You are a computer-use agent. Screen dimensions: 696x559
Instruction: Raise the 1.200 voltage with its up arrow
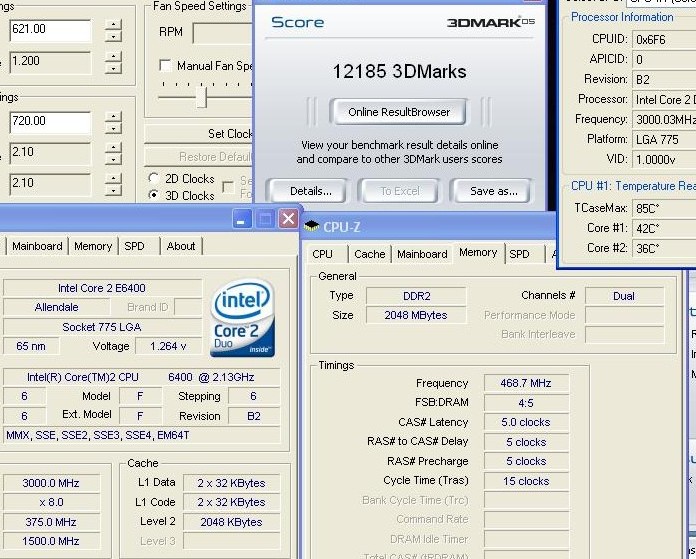(x=114, y=57)
